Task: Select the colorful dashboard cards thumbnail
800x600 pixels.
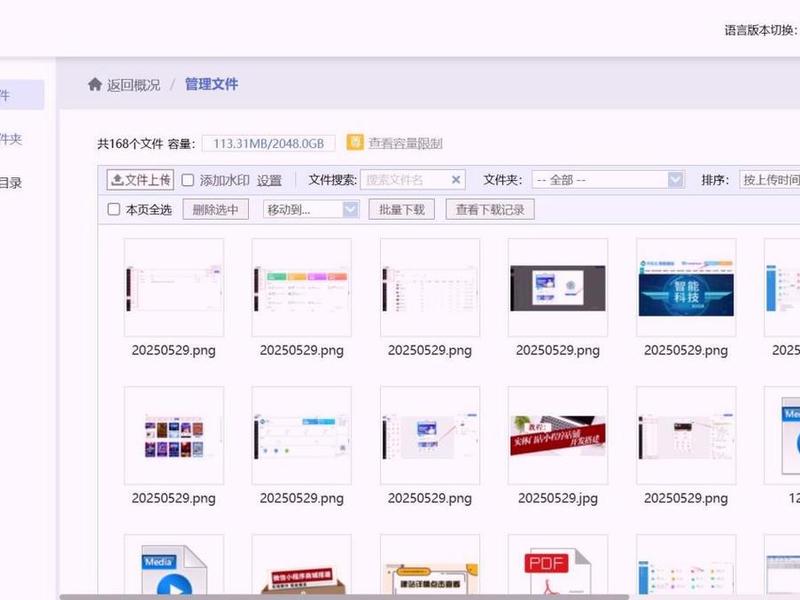Action: click(302, 287)
